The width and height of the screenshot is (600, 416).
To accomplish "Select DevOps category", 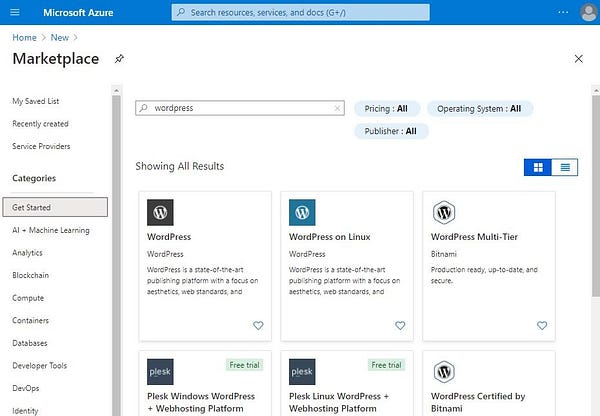I will pyautogui.click(x=26, y=388).
